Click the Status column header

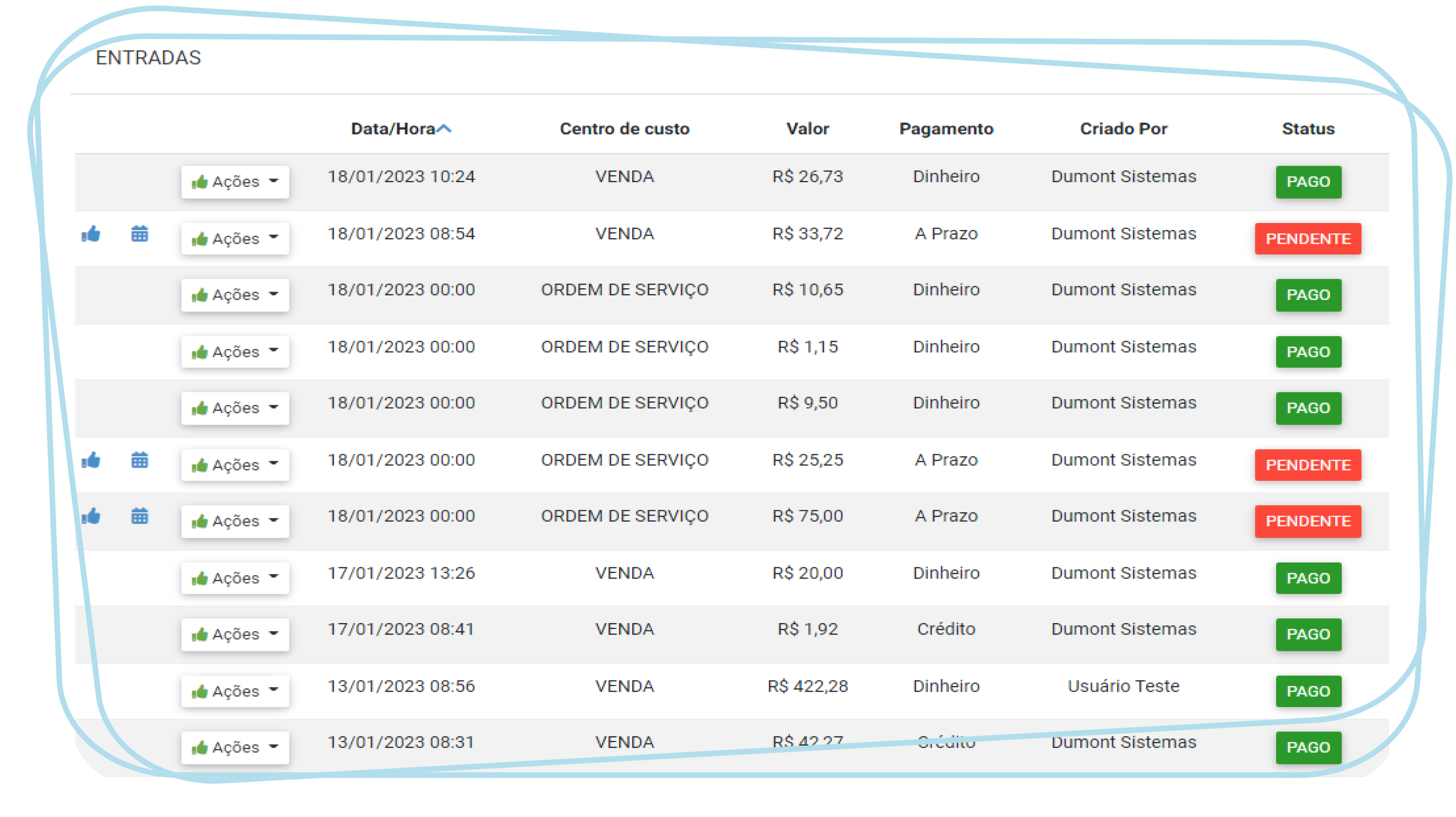(x=1308, y=129)
